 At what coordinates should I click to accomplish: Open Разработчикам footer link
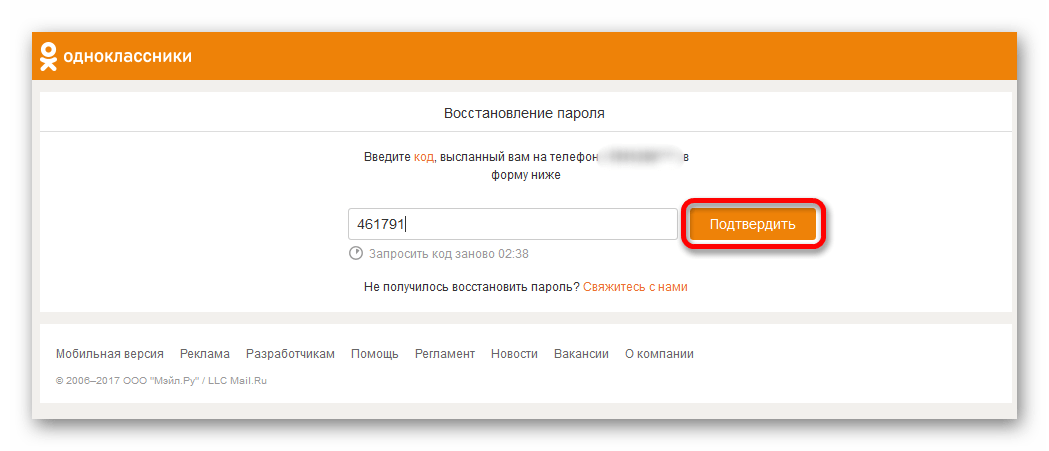[x=290, y=354]
